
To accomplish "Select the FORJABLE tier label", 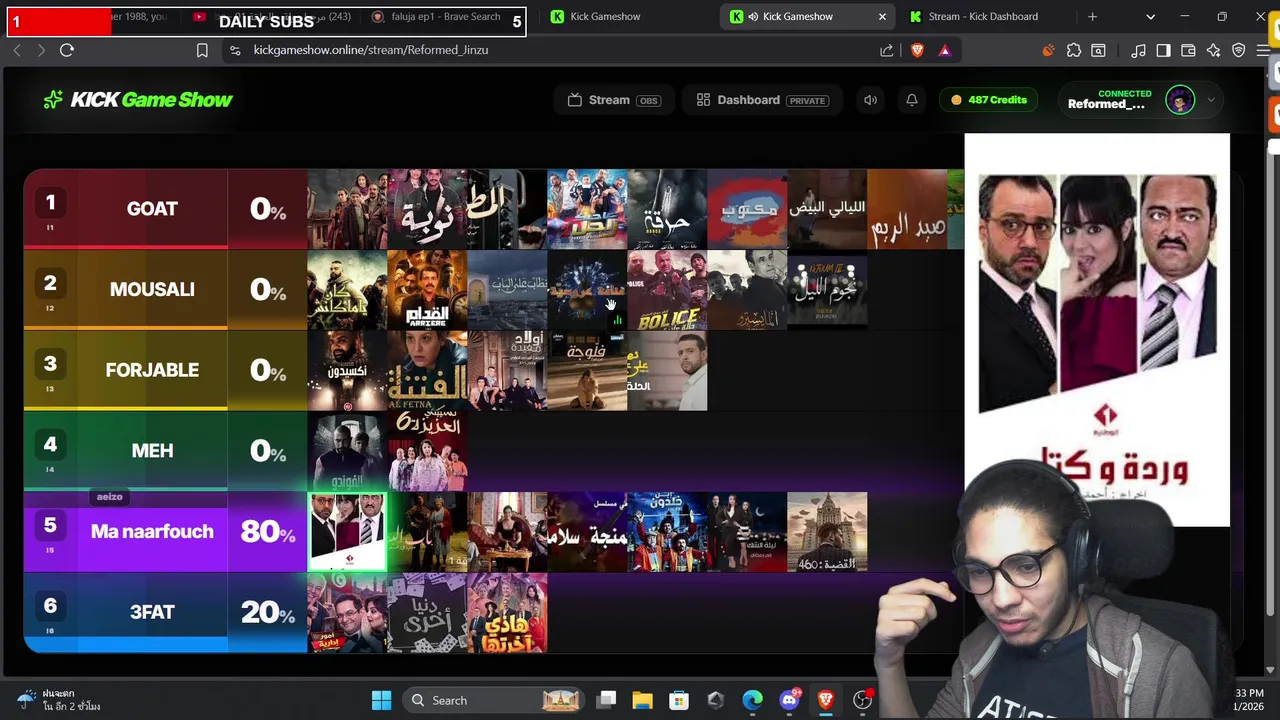I will click(152, 370).
